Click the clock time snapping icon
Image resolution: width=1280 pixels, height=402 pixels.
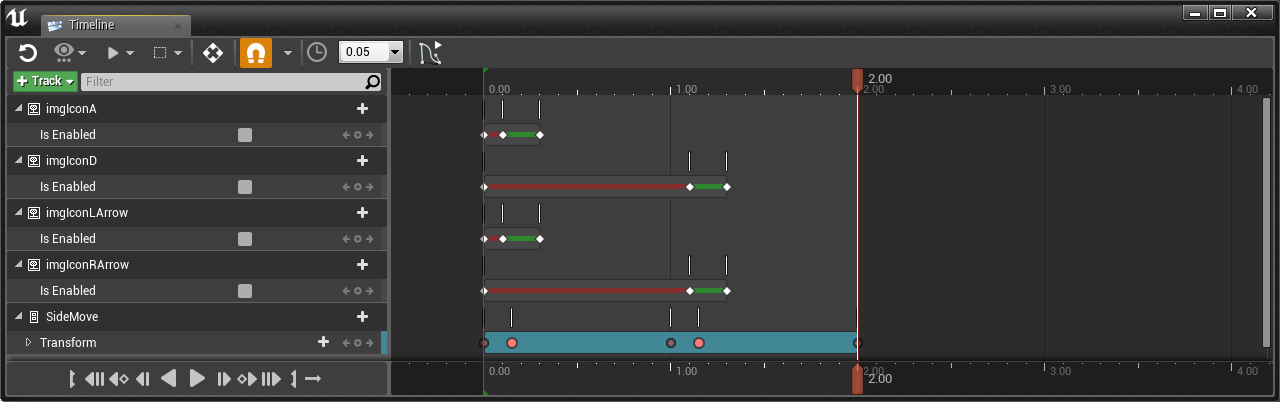[x=317, y=53]
